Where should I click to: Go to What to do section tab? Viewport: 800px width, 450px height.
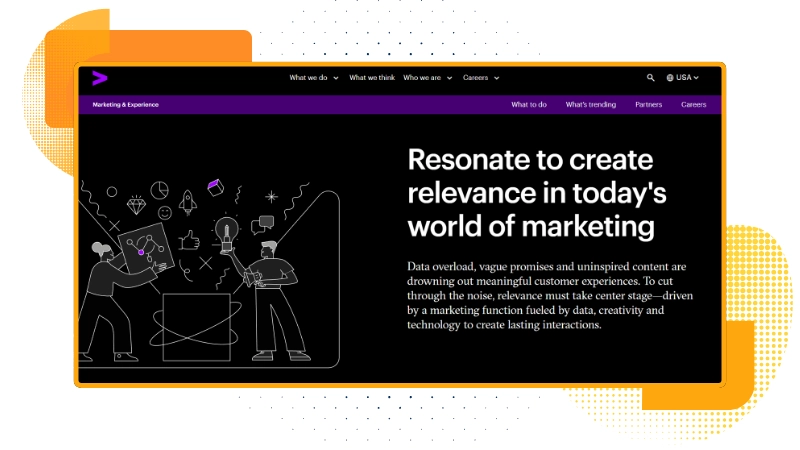529,105
